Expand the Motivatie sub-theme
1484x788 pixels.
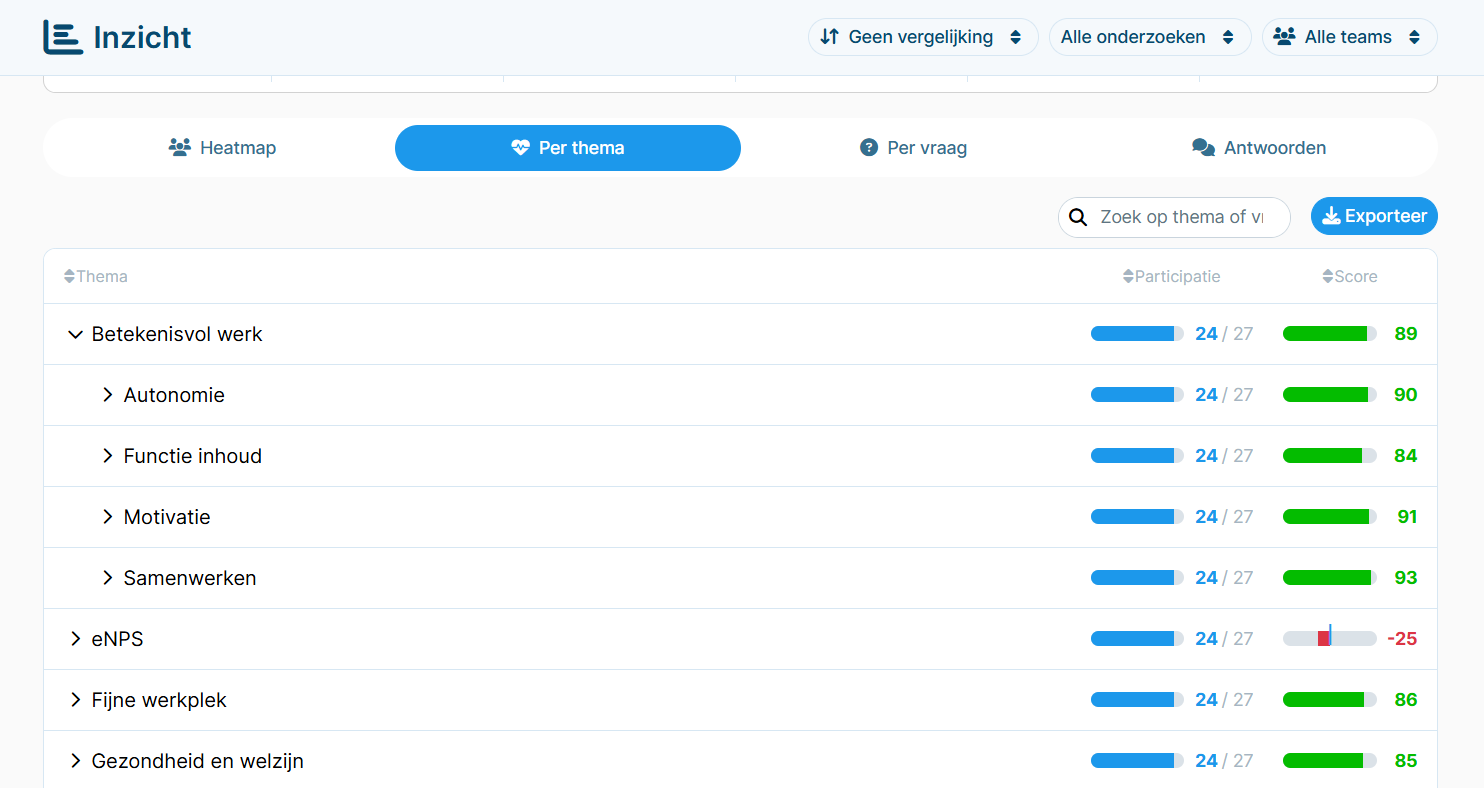point(108,517)
